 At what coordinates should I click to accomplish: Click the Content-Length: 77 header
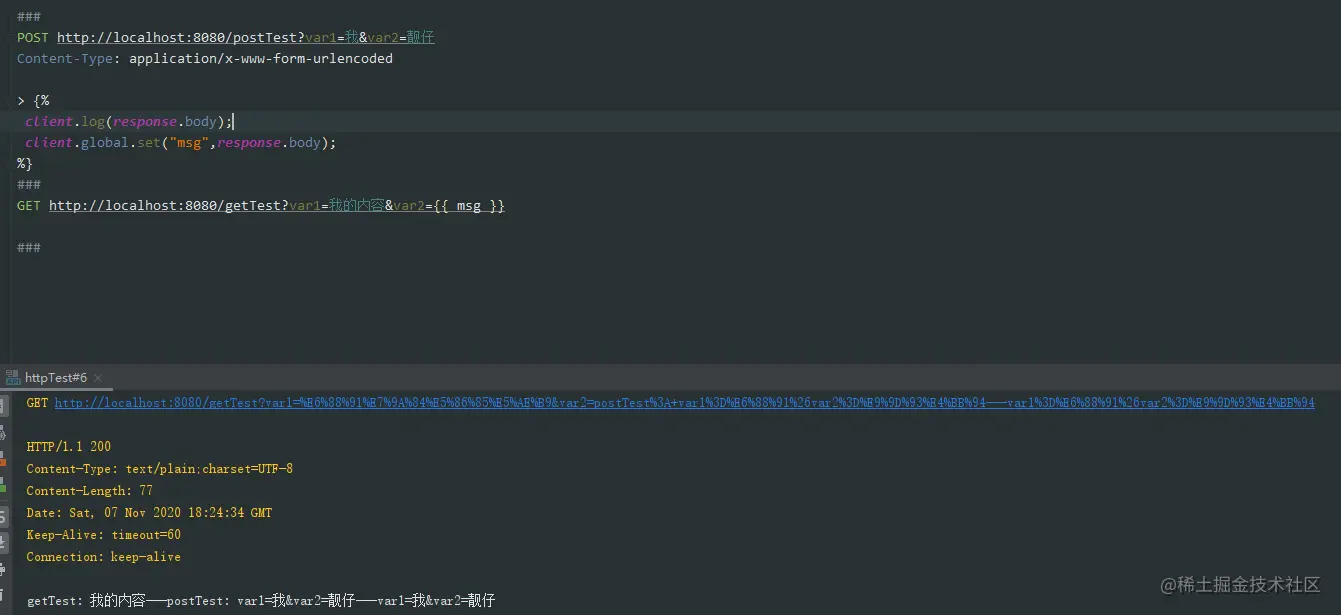90,490
